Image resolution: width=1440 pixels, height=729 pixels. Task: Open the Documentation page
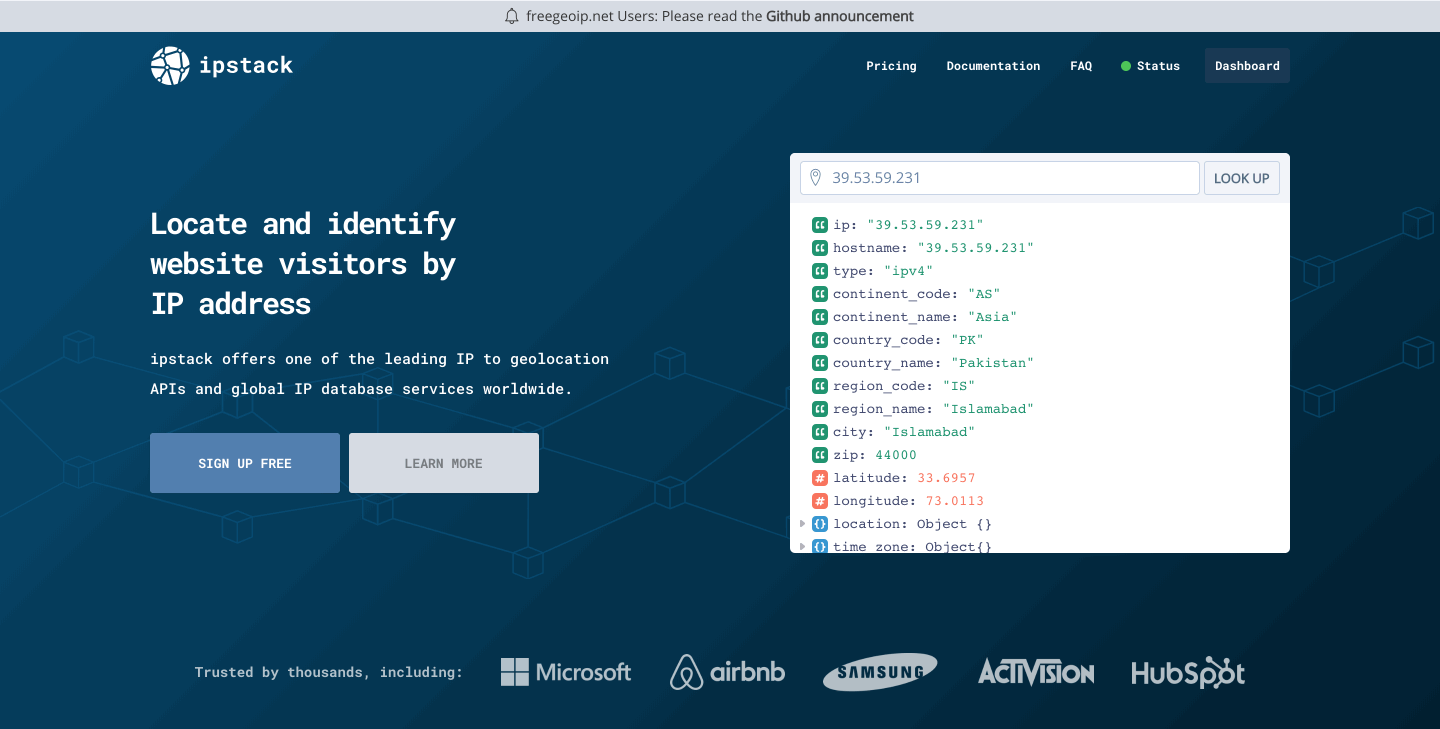(993, 66)
